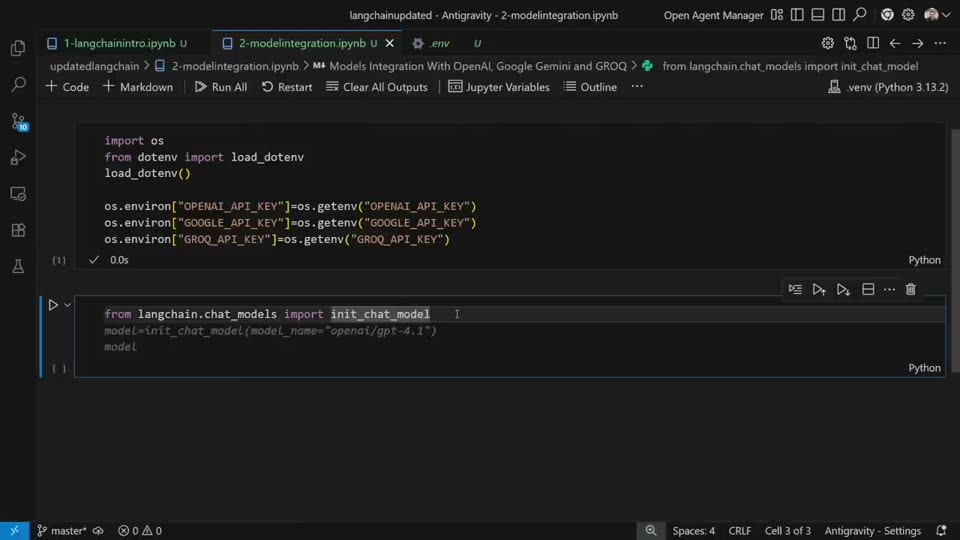Screen dimensions: 960x540
Task: Split cell icon in cell toolbar
Action: coord(868,289)
